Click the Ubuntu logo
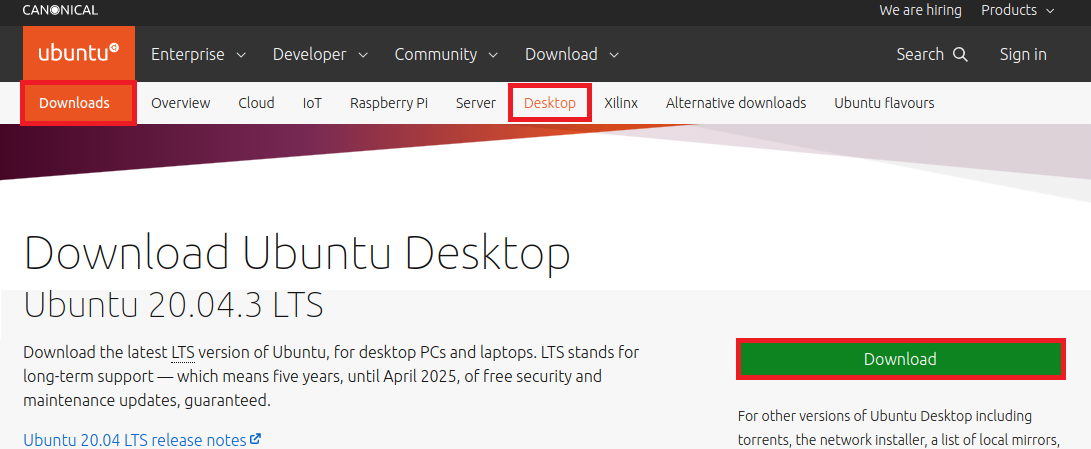 [x=79, y=54]
